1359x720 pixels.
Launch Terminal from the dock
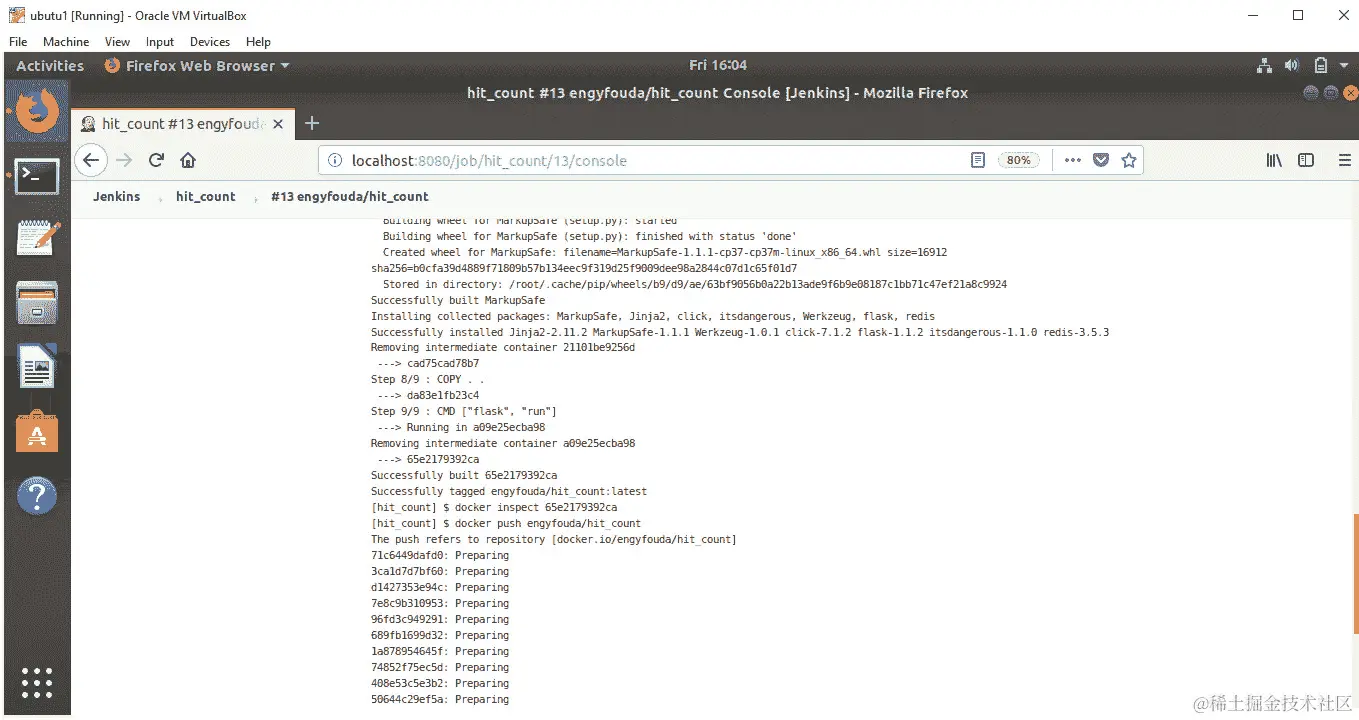37,176
